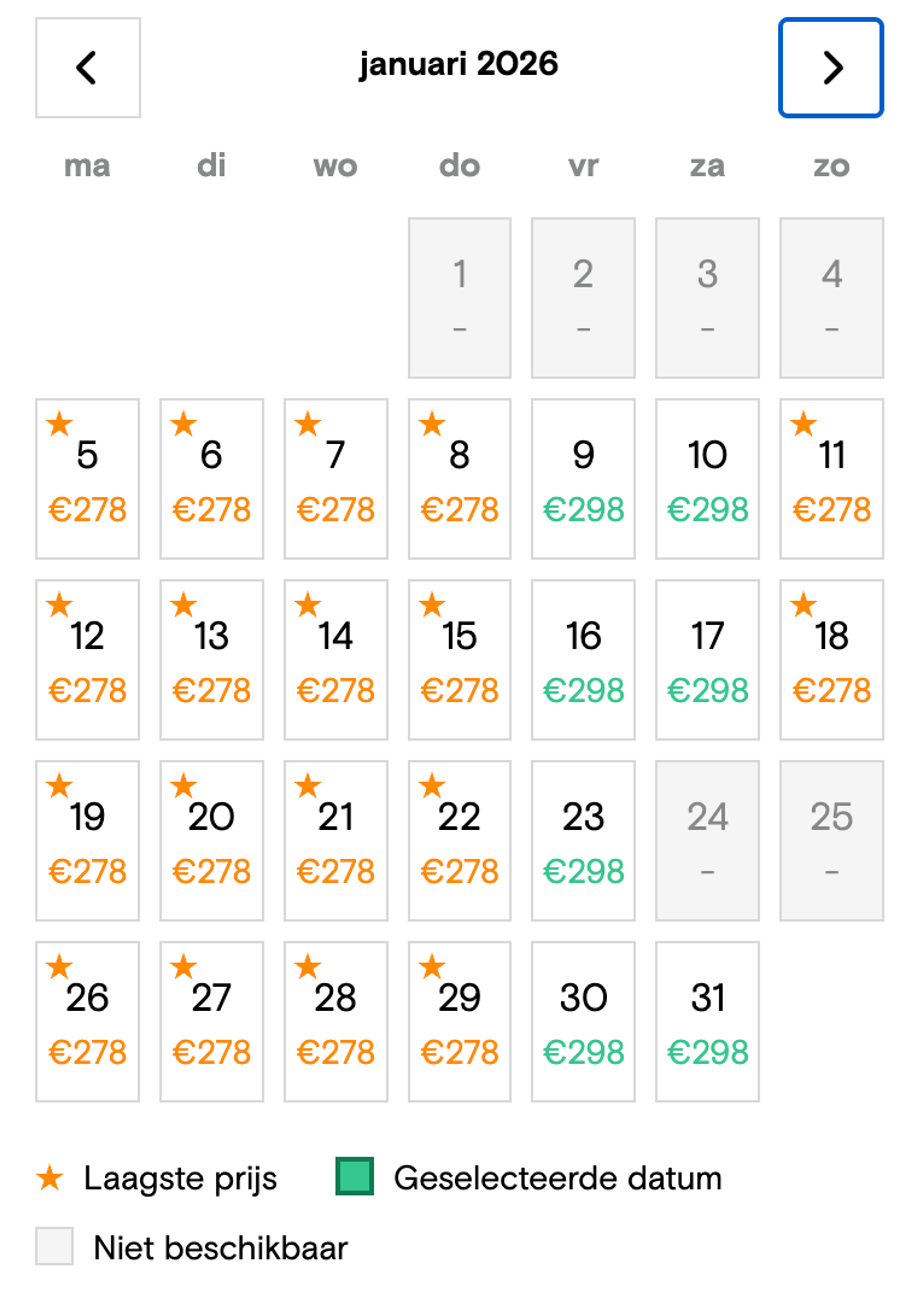Advance to the next month
The width and height of the screenshot is (924, 1293).
tap(831, 67)
